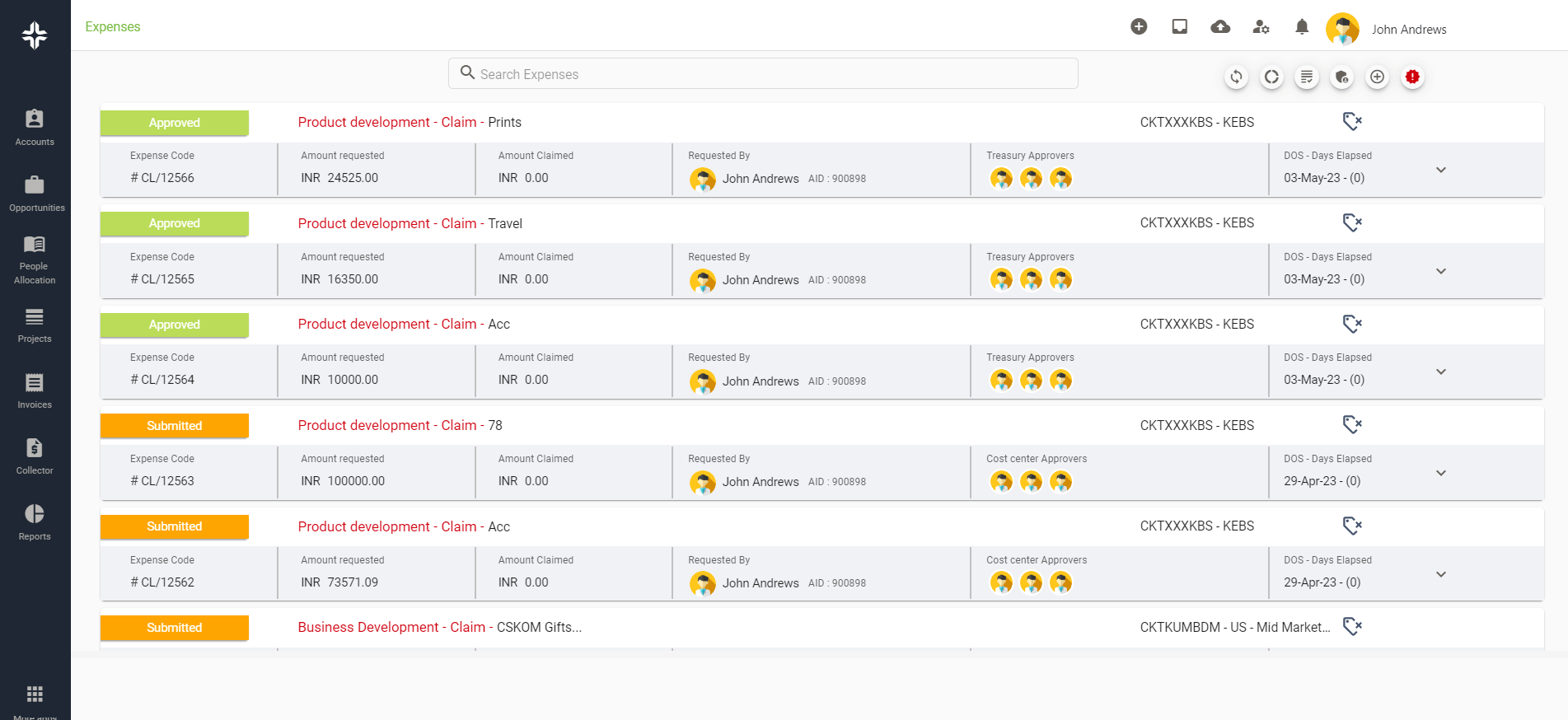Open the checklist icon in expense toolbar
1568x720 pixels.
click(1307, 77)
